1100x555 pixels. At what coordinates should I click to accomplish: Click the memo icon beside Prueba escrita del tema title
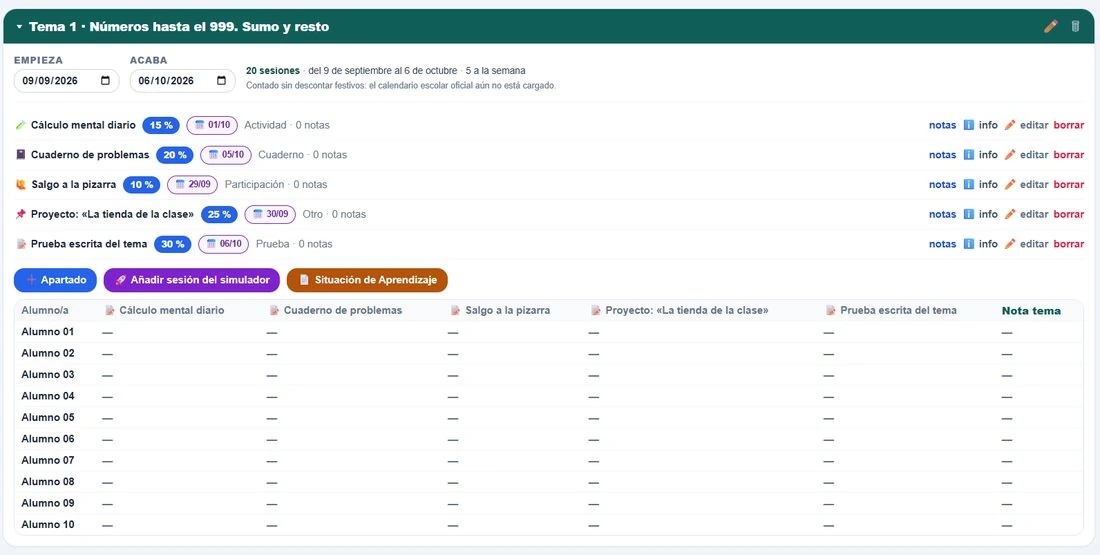pos(20,244)
